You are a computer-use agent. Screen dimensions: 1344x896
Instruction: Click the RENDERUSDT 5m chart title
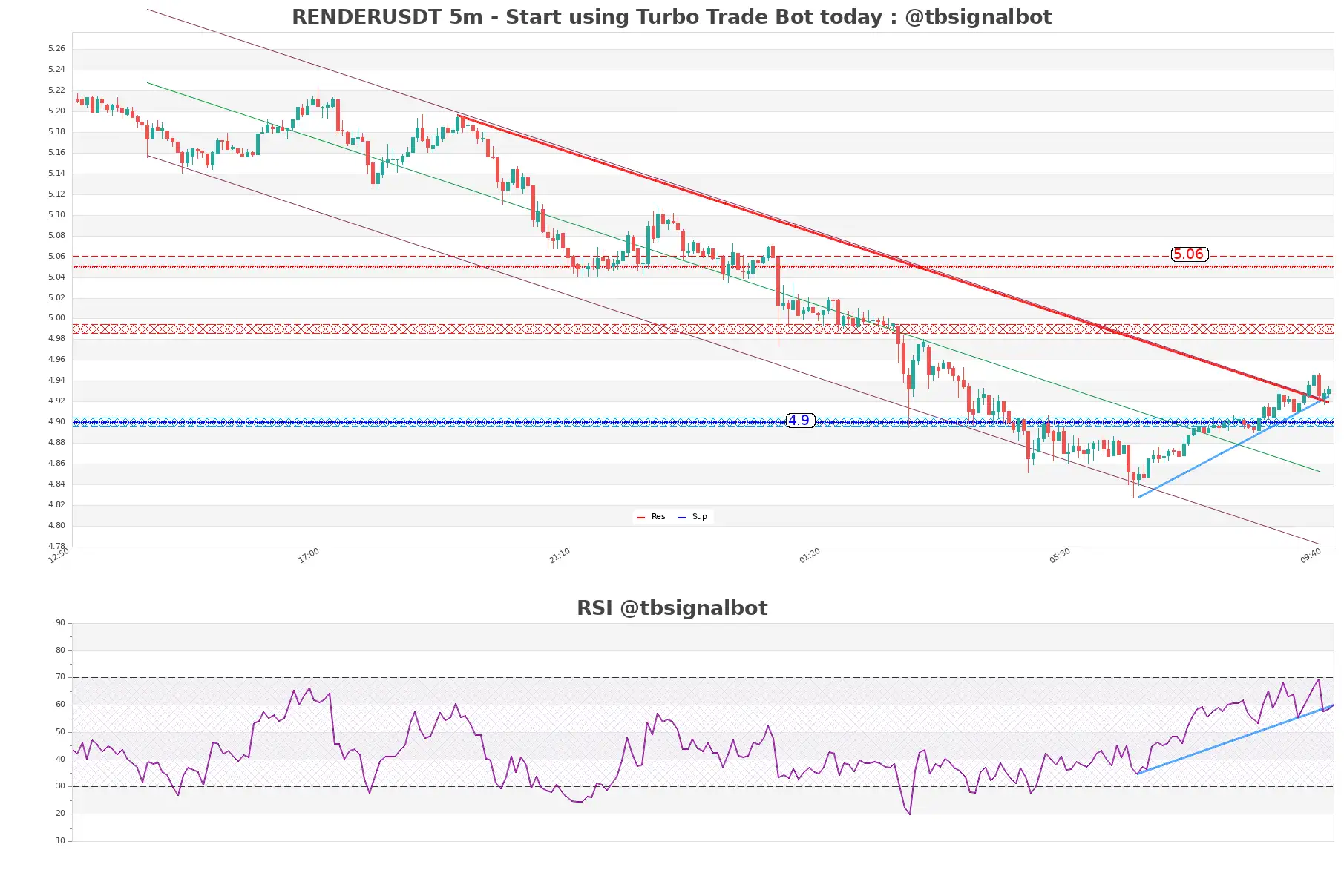671,17
